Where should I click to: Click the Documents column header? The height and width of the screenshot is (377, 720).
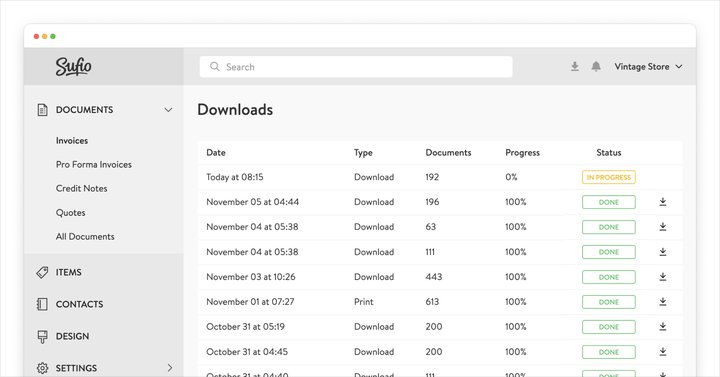coord(448,152)
